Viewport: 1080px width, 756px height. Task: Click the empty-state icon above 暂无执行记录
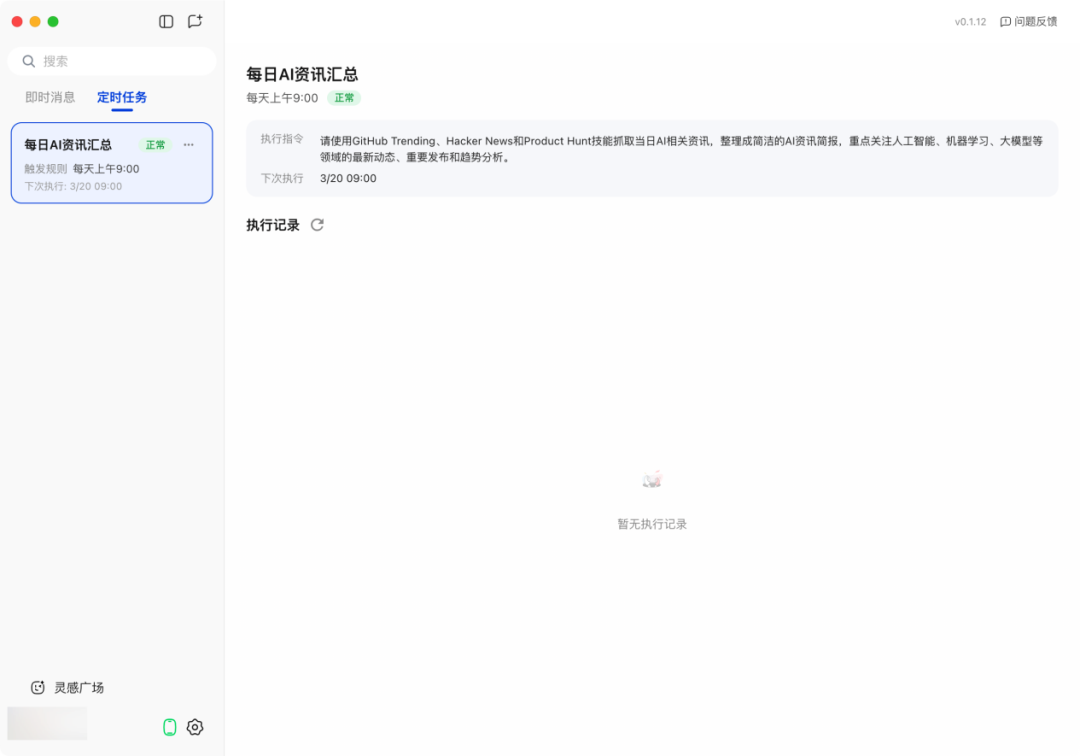coord(652,481)
